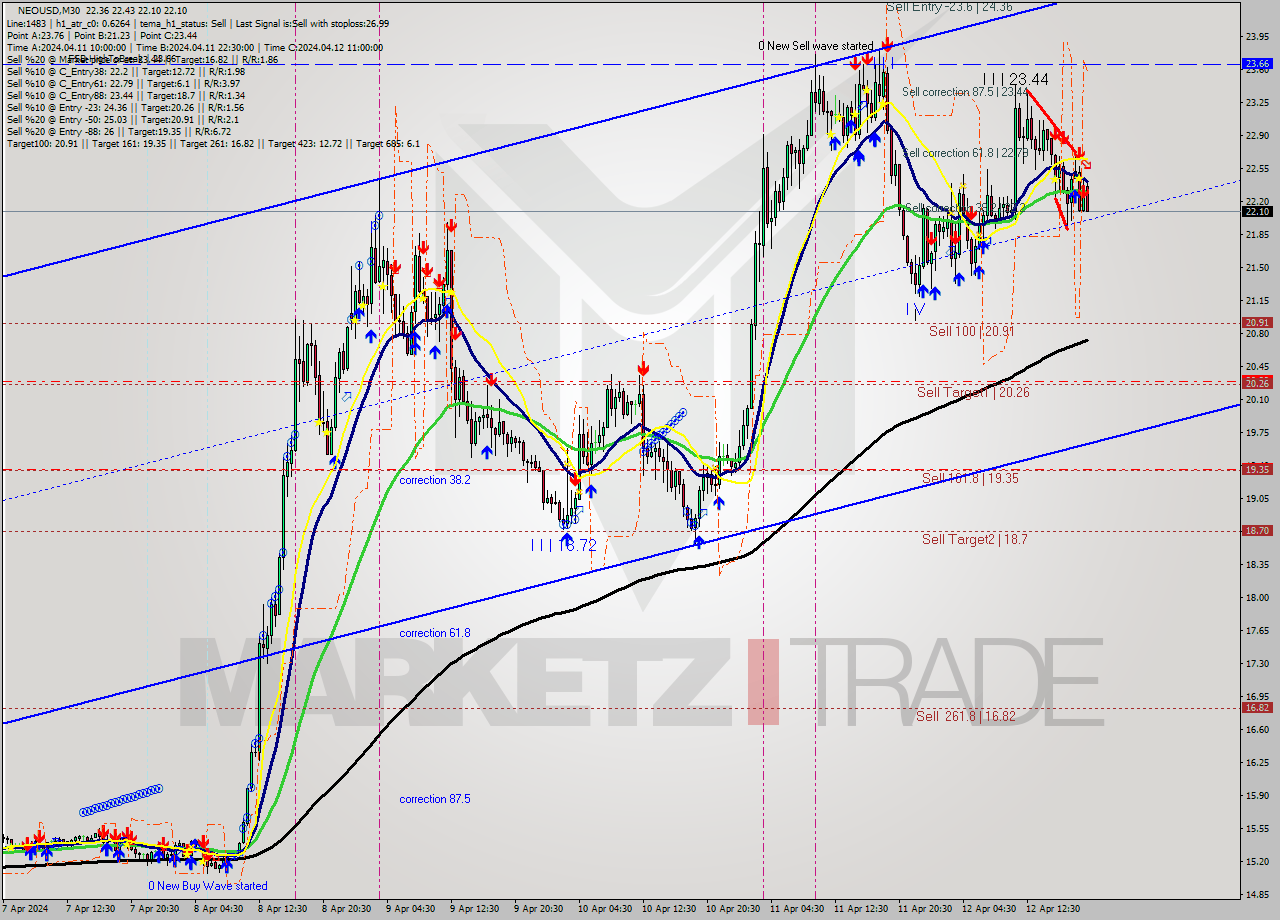Viewport: 1280px width, 920px height.
Task: Click the red 20.26 price tag on axis
Action: point(1257,382)
